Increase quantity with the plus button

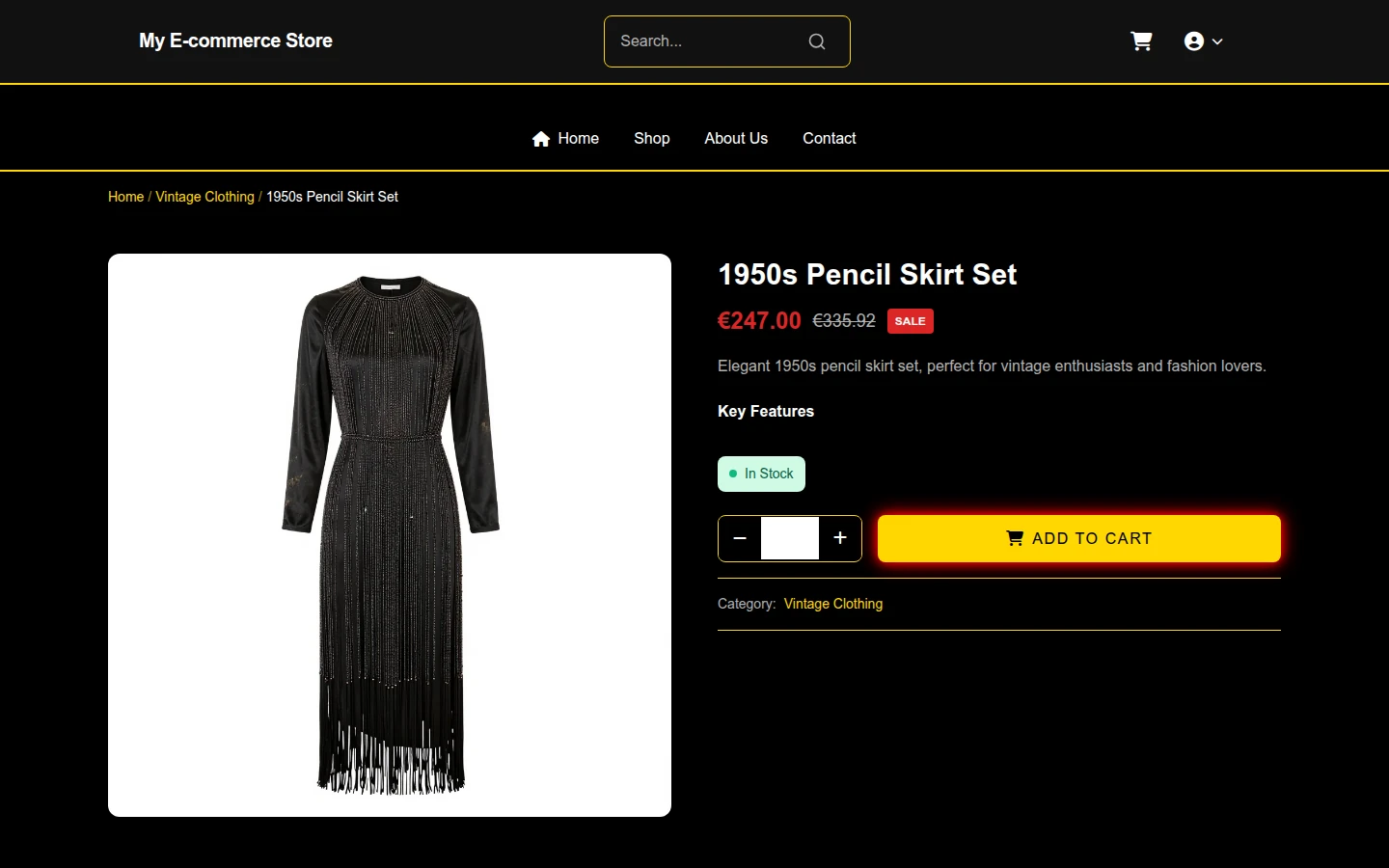pos(840,538)
